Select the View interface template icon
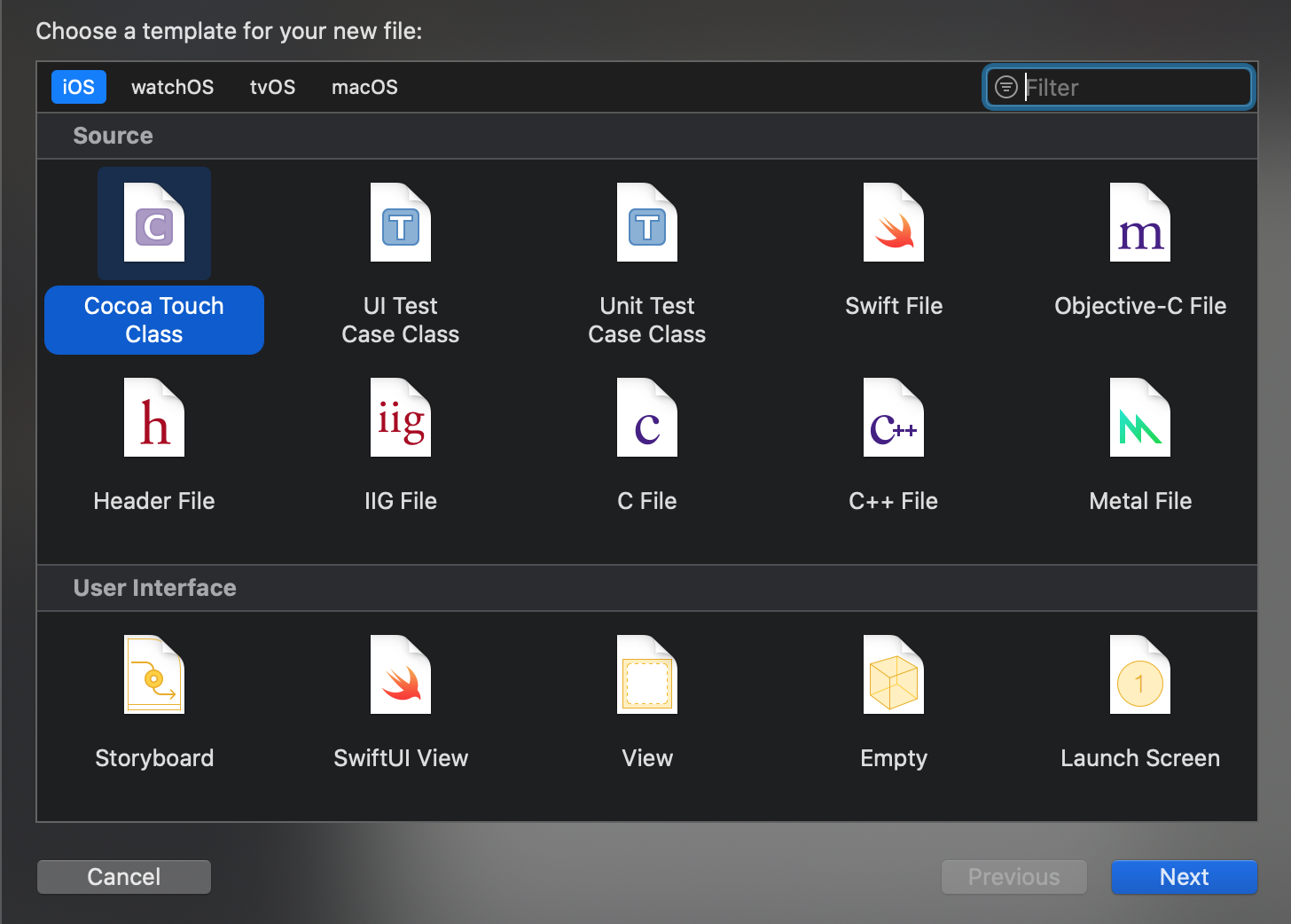This screenshot has height=924, width=1291. (x=647, y=675)
